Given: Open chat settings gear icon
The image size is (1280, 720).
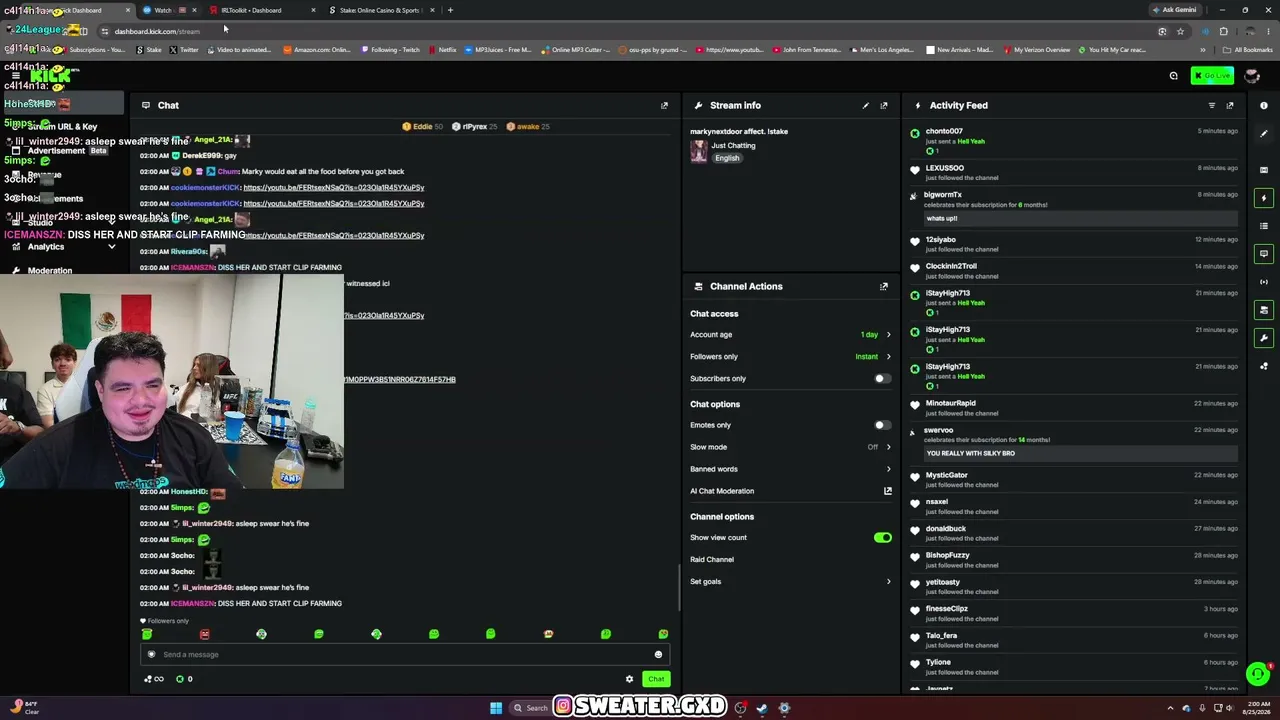Looking at the screenshot, I should tap(629, 679).
